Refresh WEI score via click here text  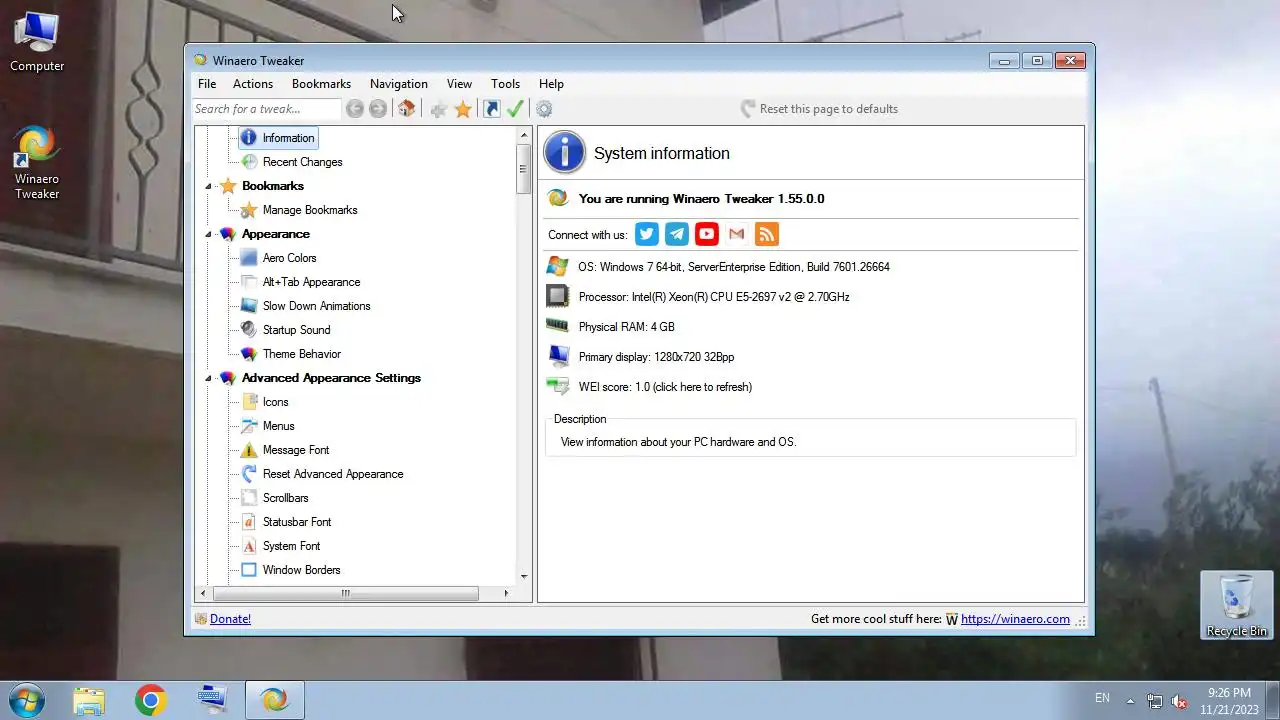(703, 387)
